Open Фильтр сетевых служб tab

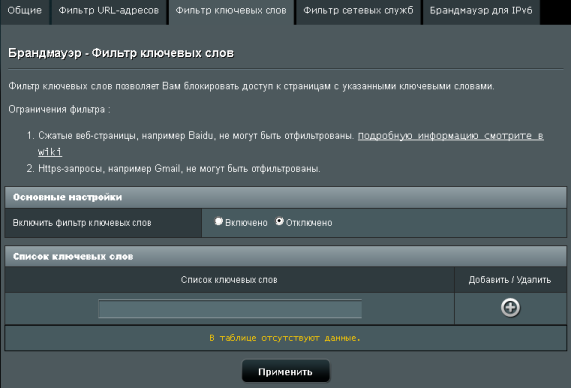click(358, 11)
